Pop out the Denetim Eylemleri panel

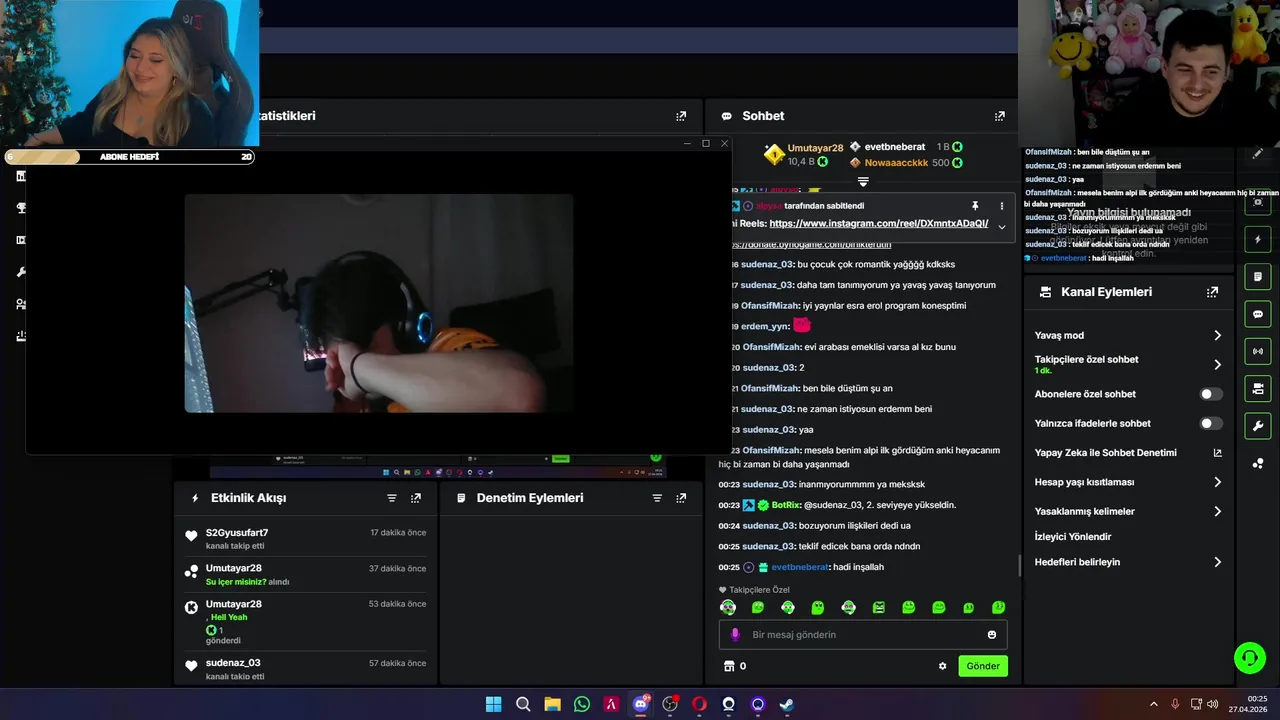[x=681, y=498]
